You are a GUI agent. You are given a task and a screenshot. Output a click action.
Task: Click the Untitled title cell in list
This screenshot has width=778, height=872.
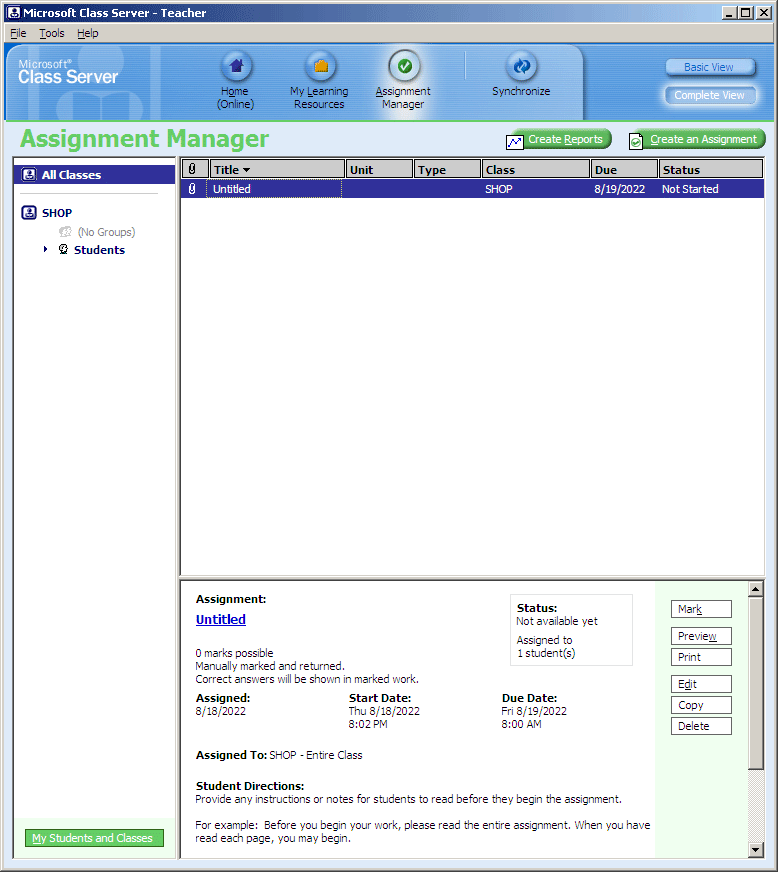(274, 189)
